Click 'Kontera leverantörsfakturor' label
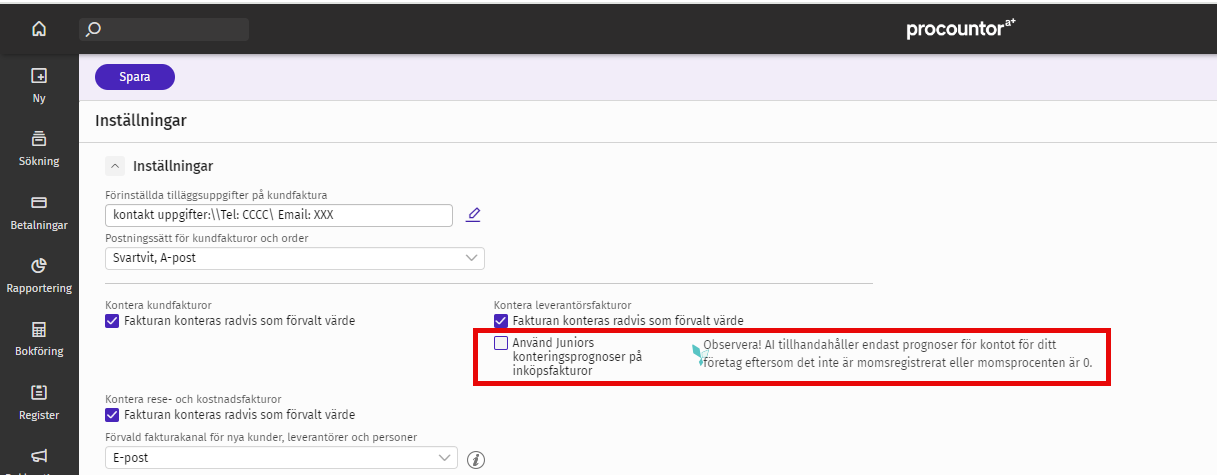The image size is (1217, 475). click(563, 304)
